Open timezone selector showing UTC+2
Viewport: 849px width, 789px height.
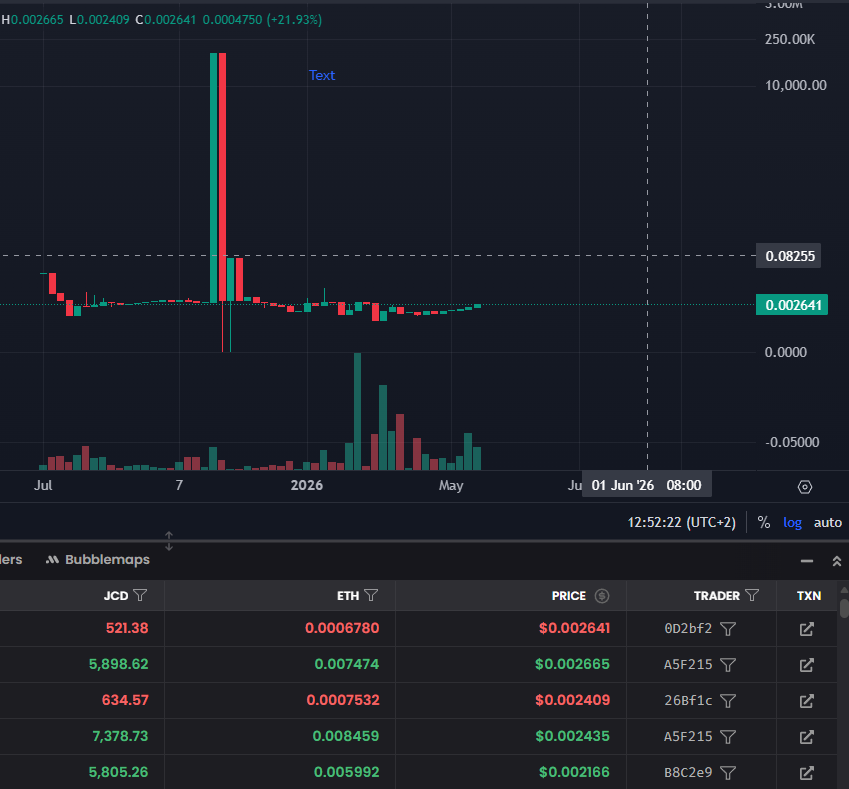[x=681, y=523]
